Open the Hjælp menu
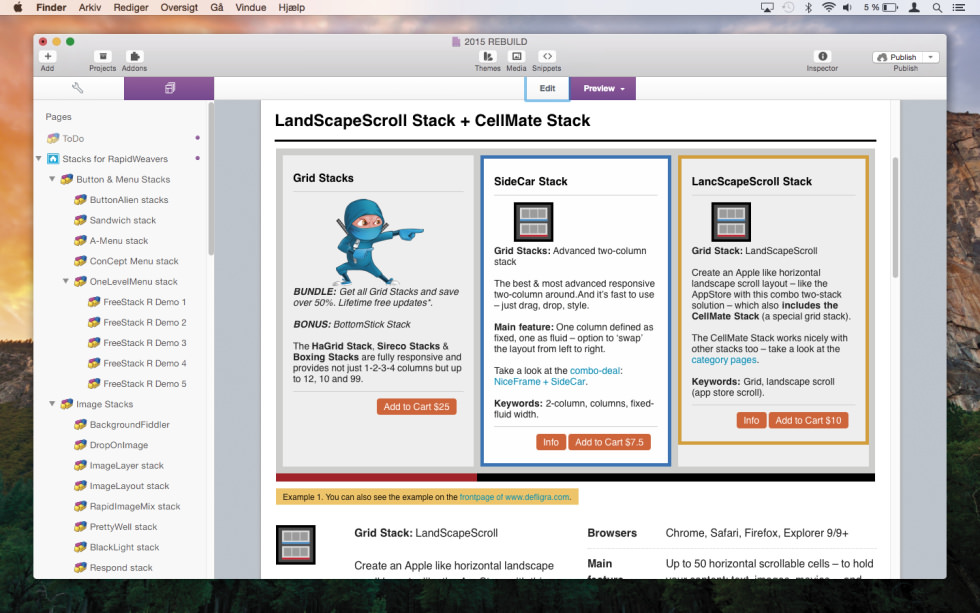Image resolution: width=980 pixels, height=613 pixels. tap(292, 7)
